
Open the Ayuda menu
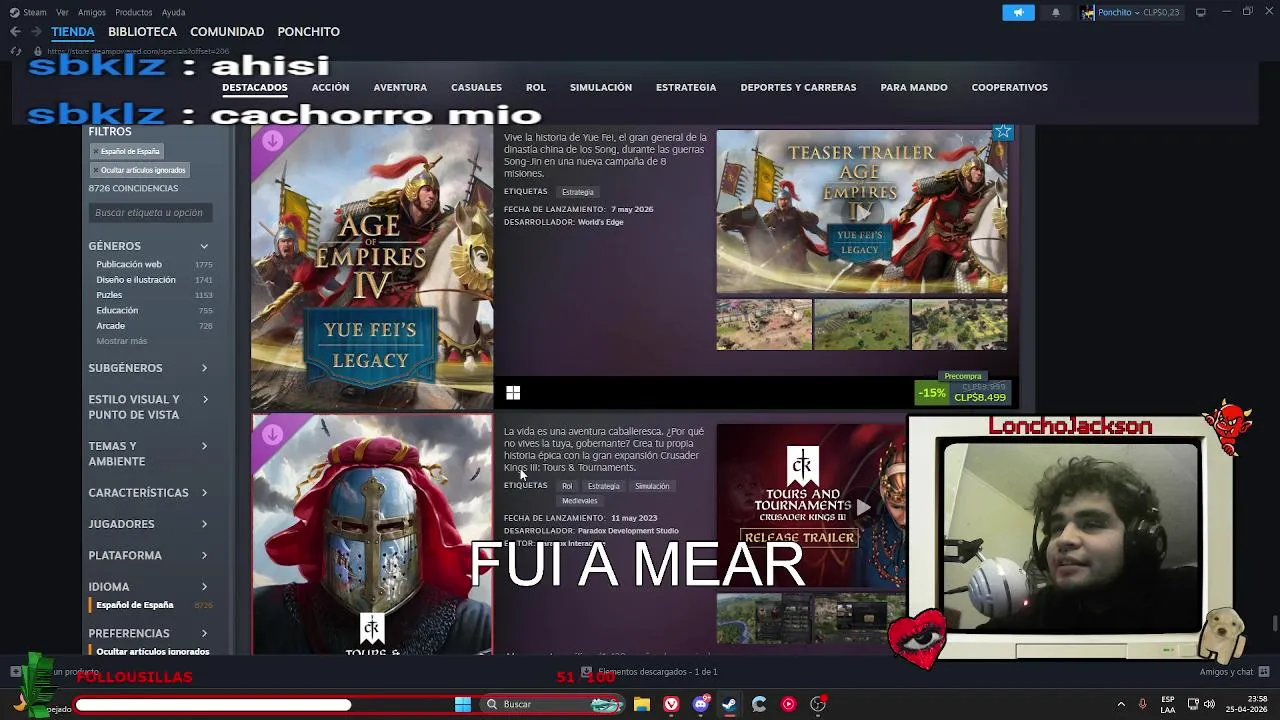click(173, 12)
